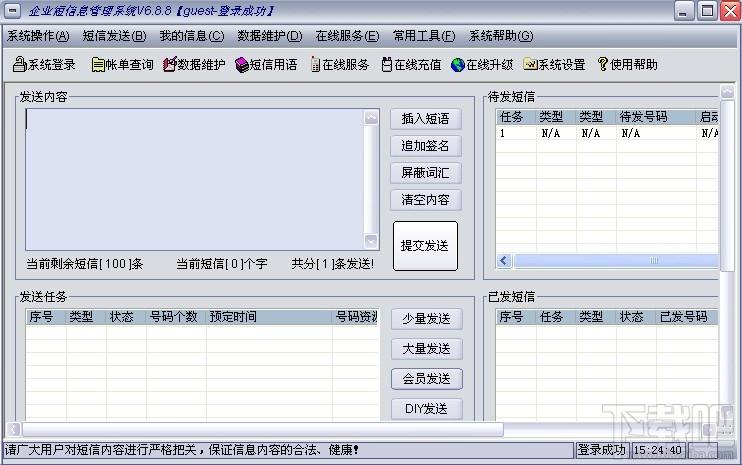Open the 系统帮助(G) menu
The width and height of the screenshot is (742, 465).
pos(501,36)
